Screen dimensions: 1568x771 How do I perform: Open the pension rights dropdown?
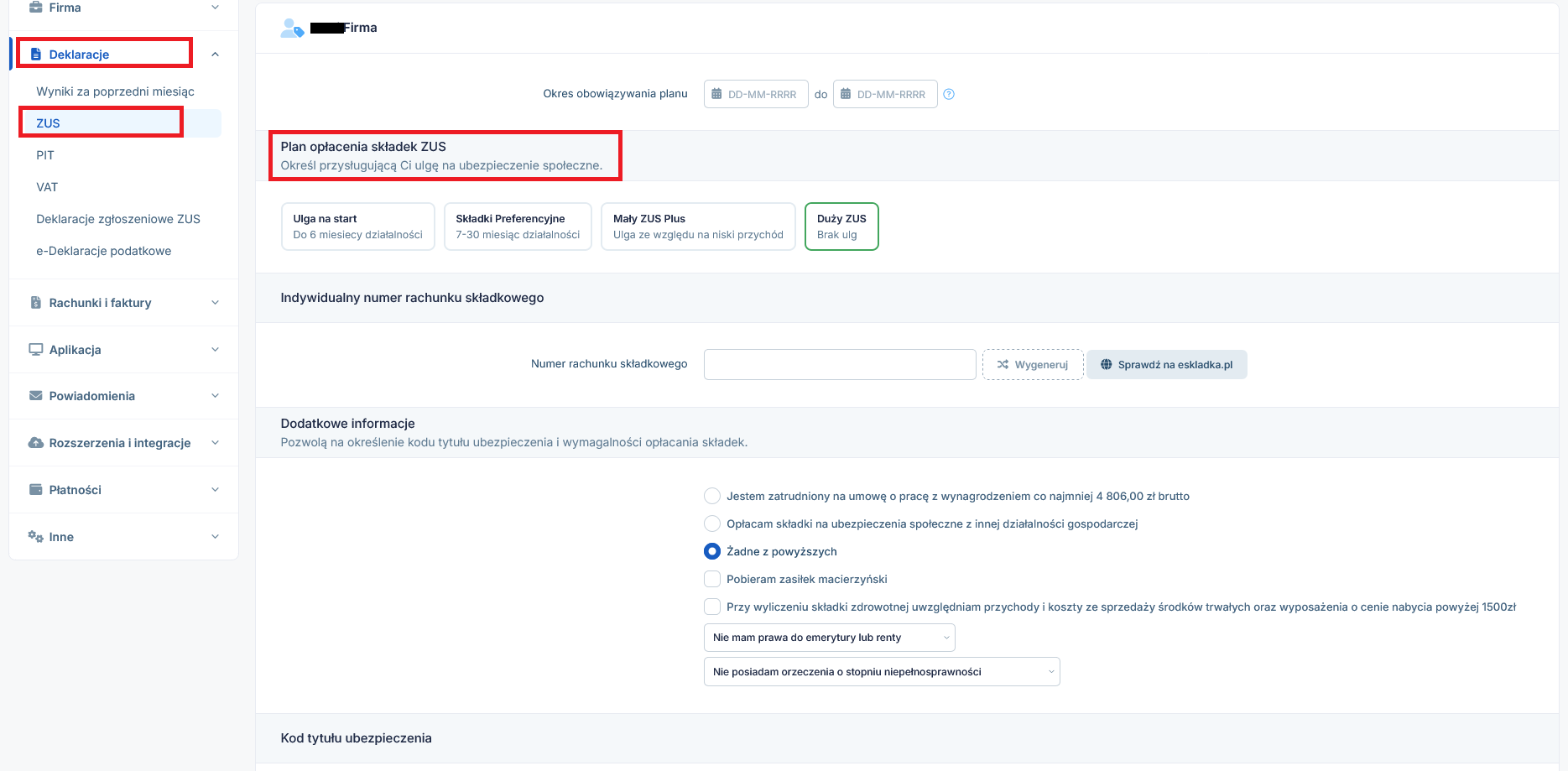(x=829, y=638)
